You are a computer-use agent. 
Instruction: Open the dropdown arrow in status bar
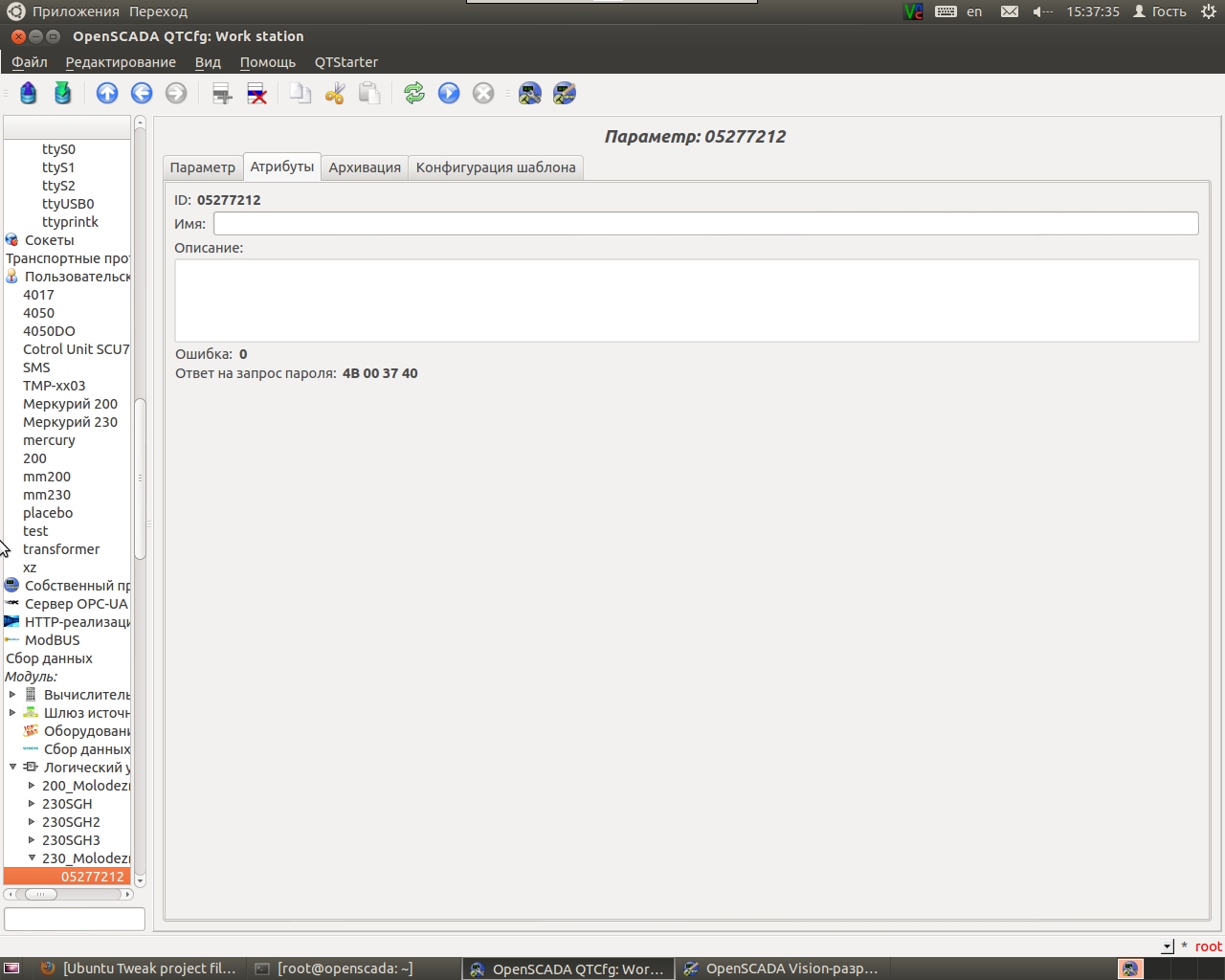(1168, 947)
